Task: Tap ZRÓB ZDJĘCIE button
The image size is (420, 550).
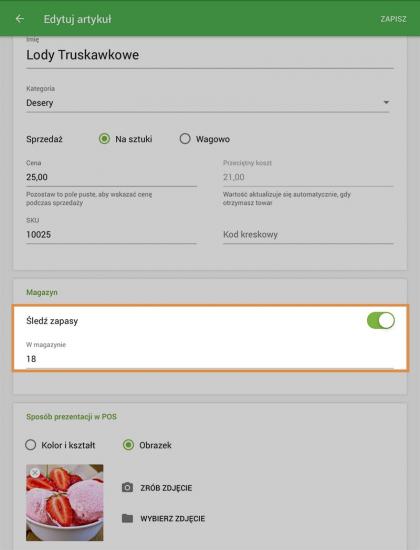Action: 166,488
